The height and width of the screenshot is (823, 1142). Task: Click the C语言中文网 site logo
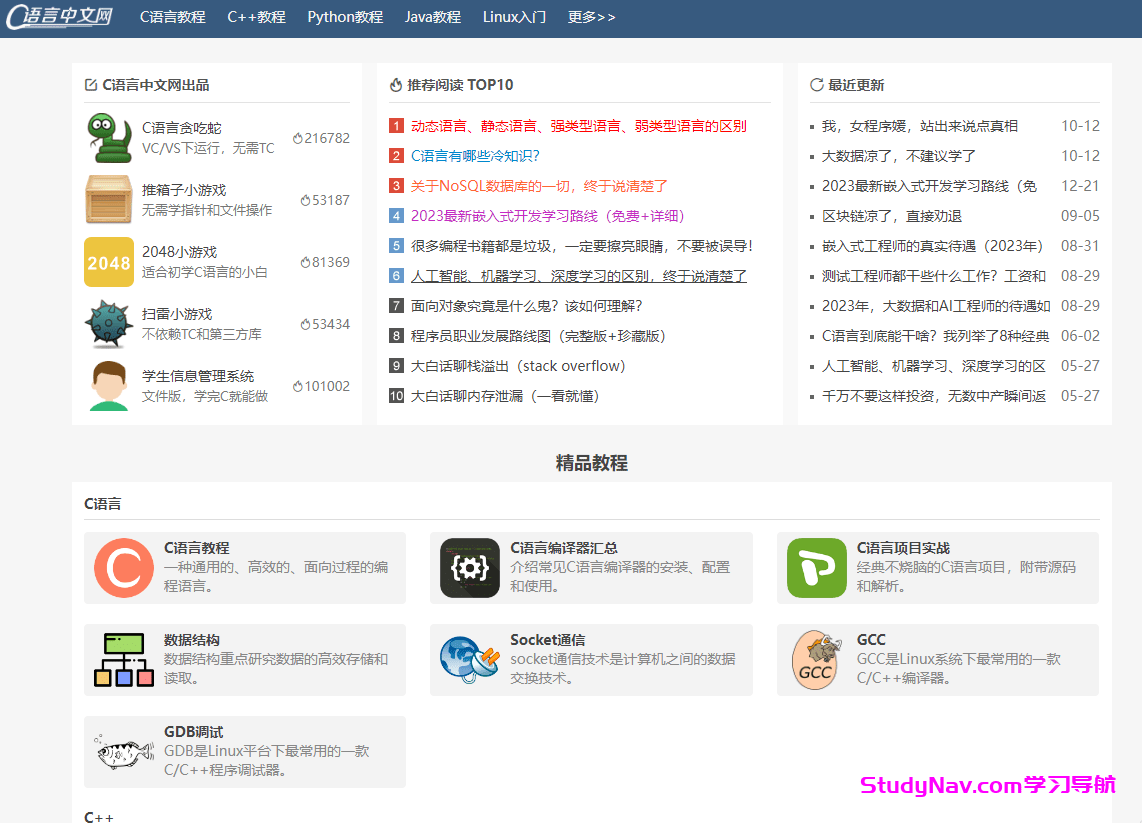(59, 17)
